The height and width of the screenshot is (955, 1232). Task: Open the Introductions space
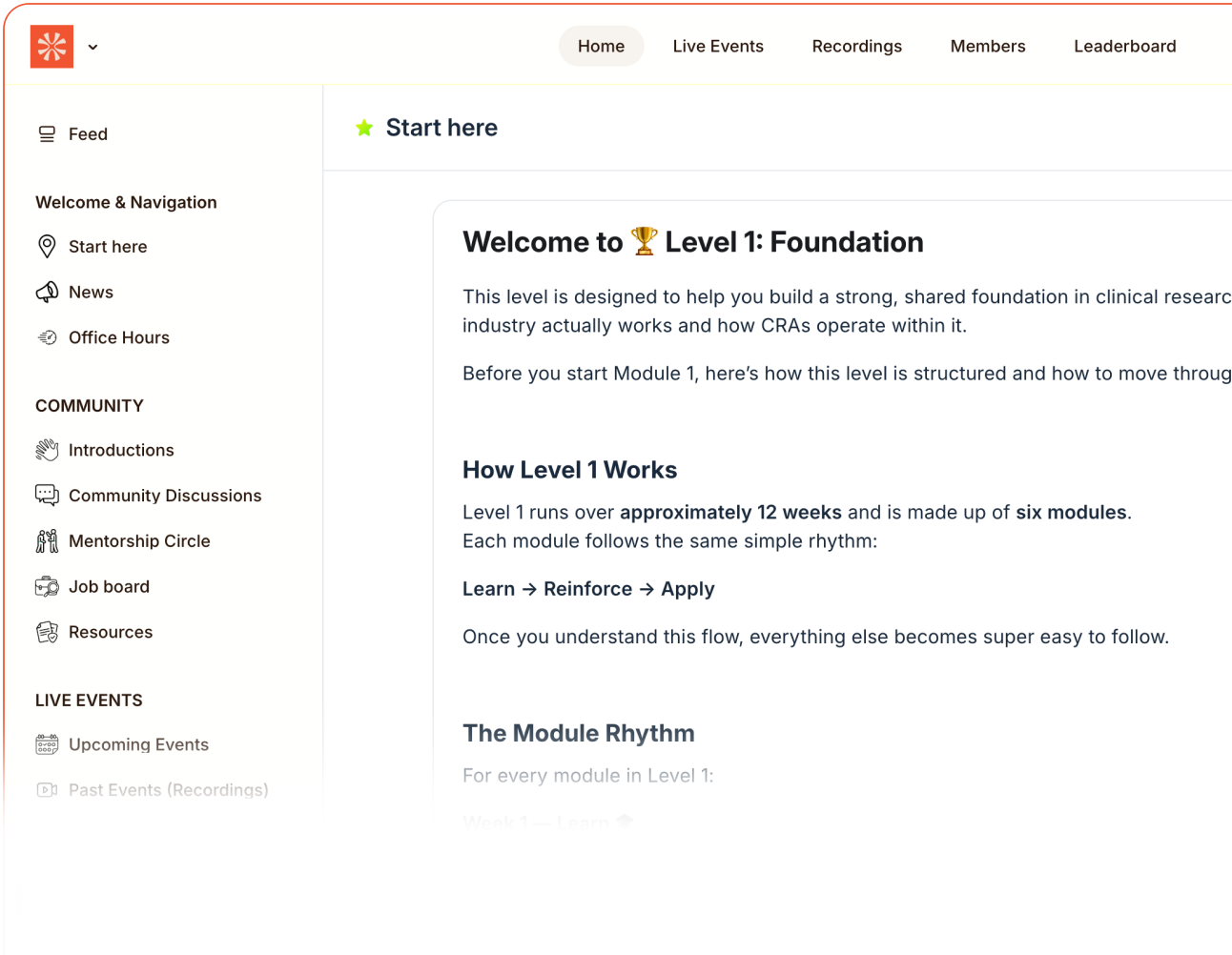[x=121, y=450]
